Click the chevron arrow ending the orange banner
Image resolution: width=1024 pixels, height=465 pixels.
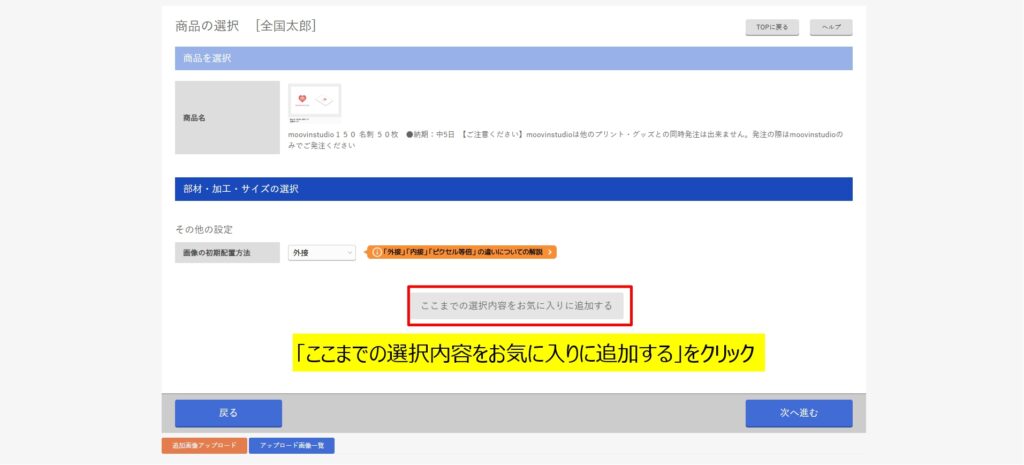[x=549, y=253]
